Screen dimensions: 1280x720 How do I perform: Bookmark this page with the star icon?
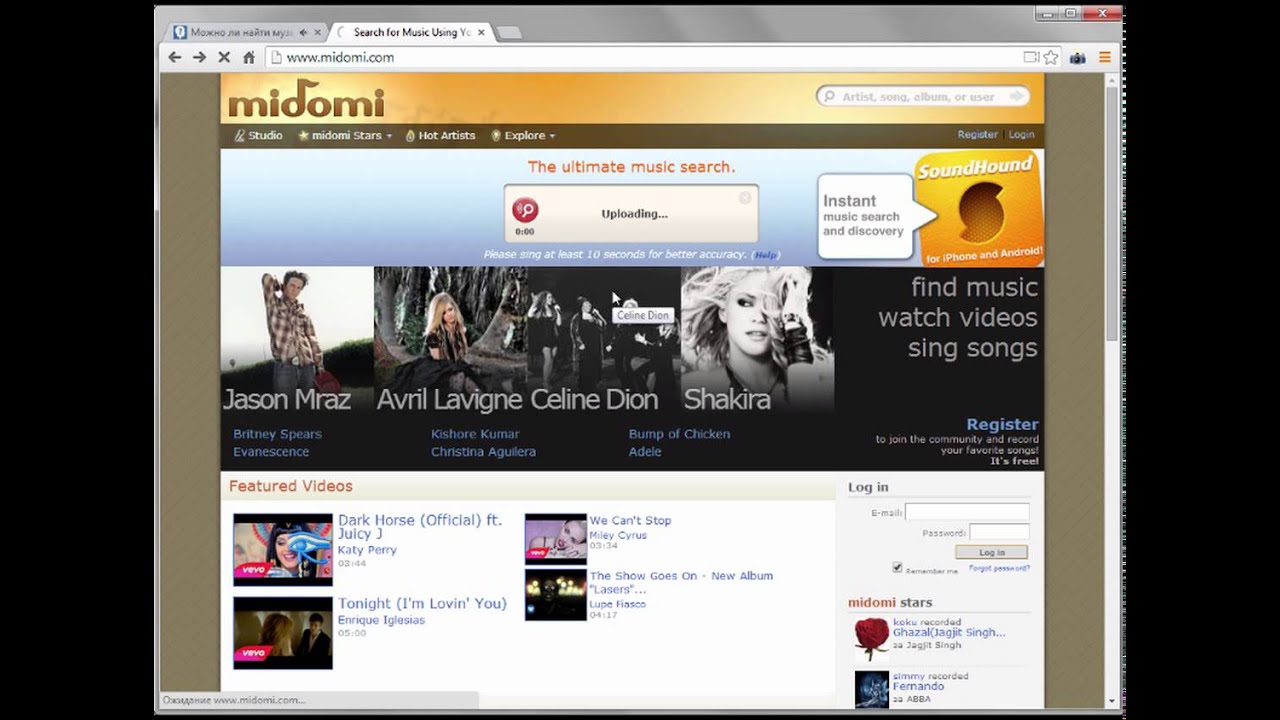click(x=1051, y=58)
